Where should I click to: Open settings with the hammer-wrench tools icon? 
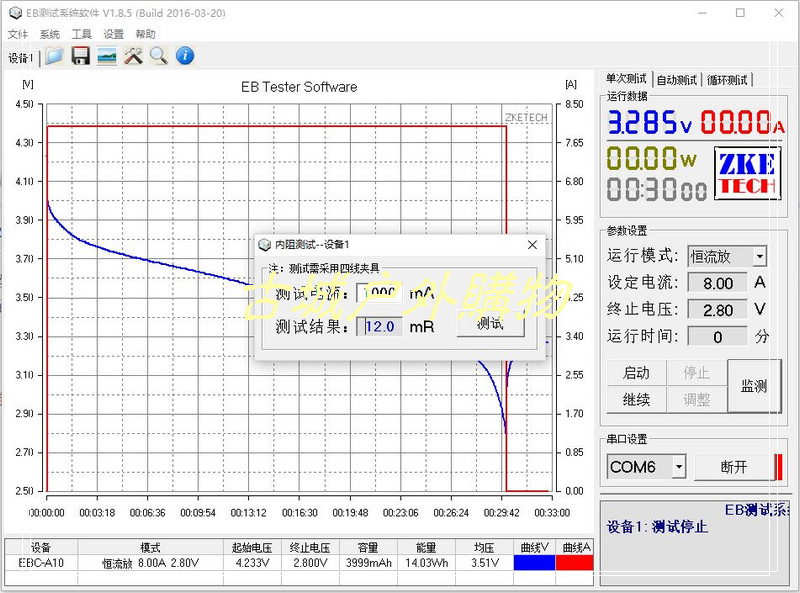[x=133, y=56]
